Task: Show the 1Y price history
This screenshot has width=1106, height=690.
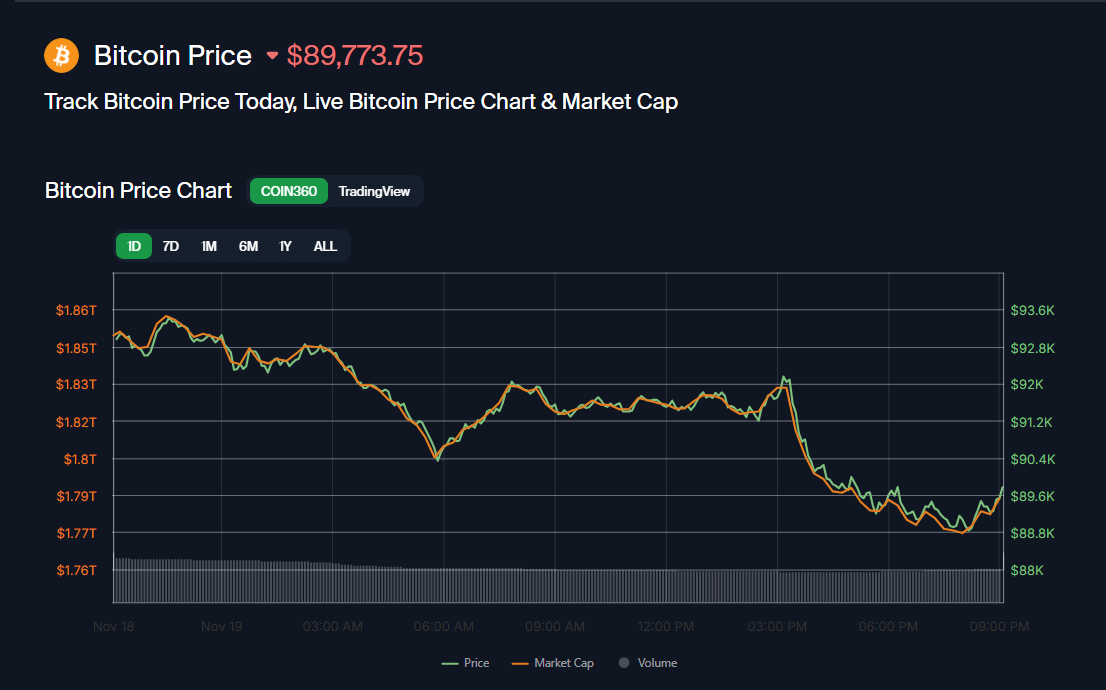Action: (x=285, y=246)
